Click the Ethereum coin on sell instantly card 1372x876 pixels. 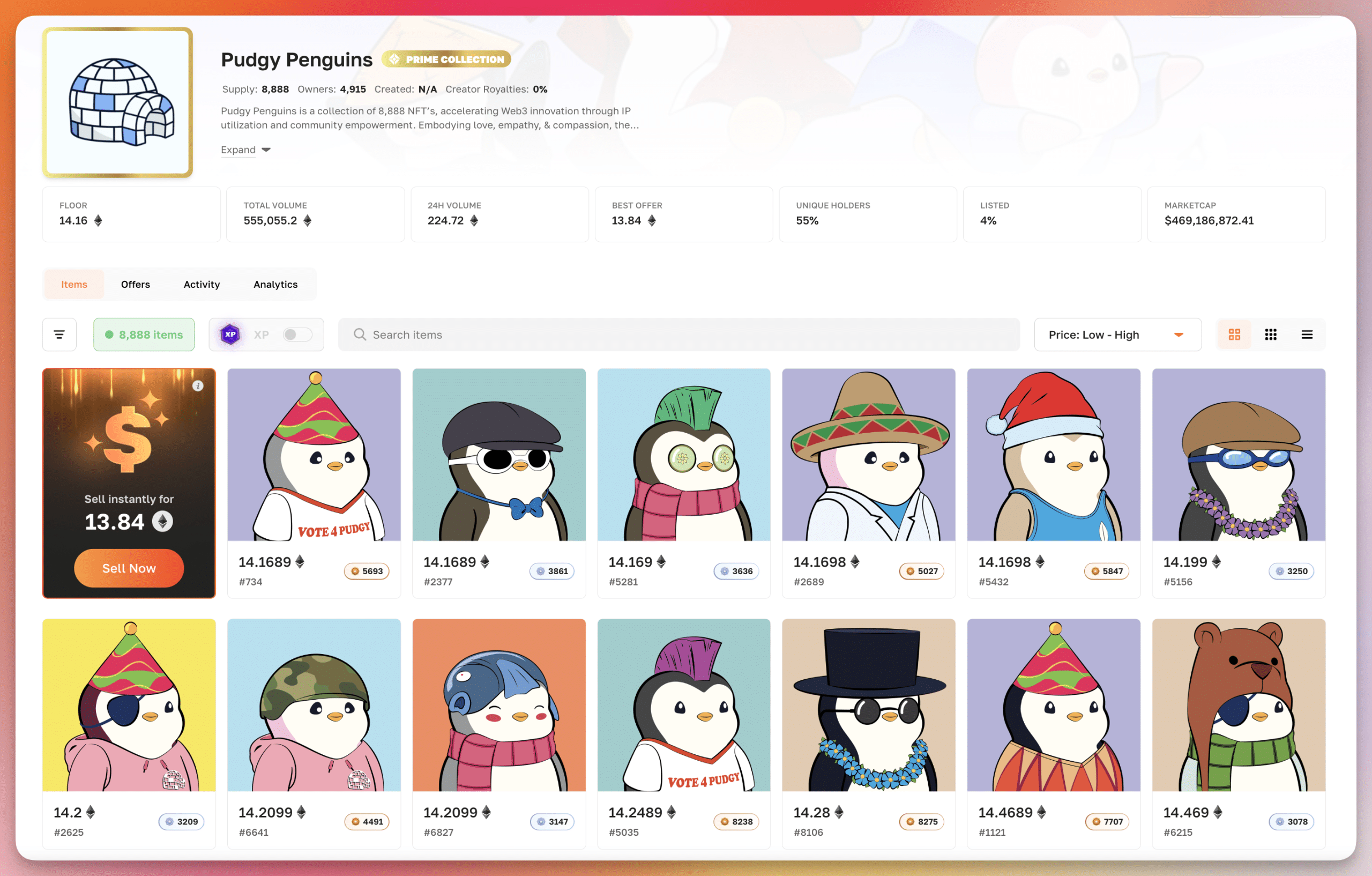pyautogui.click(x=162, y=522)
